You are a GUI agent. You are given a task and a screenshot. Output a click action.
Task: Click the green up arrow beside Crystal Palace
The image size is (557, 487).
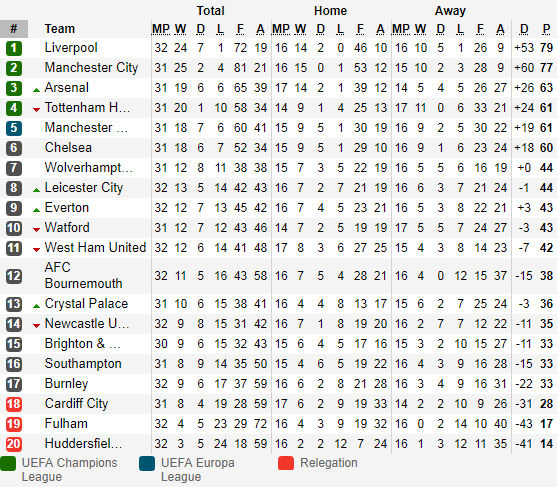[x=36, y=306]
